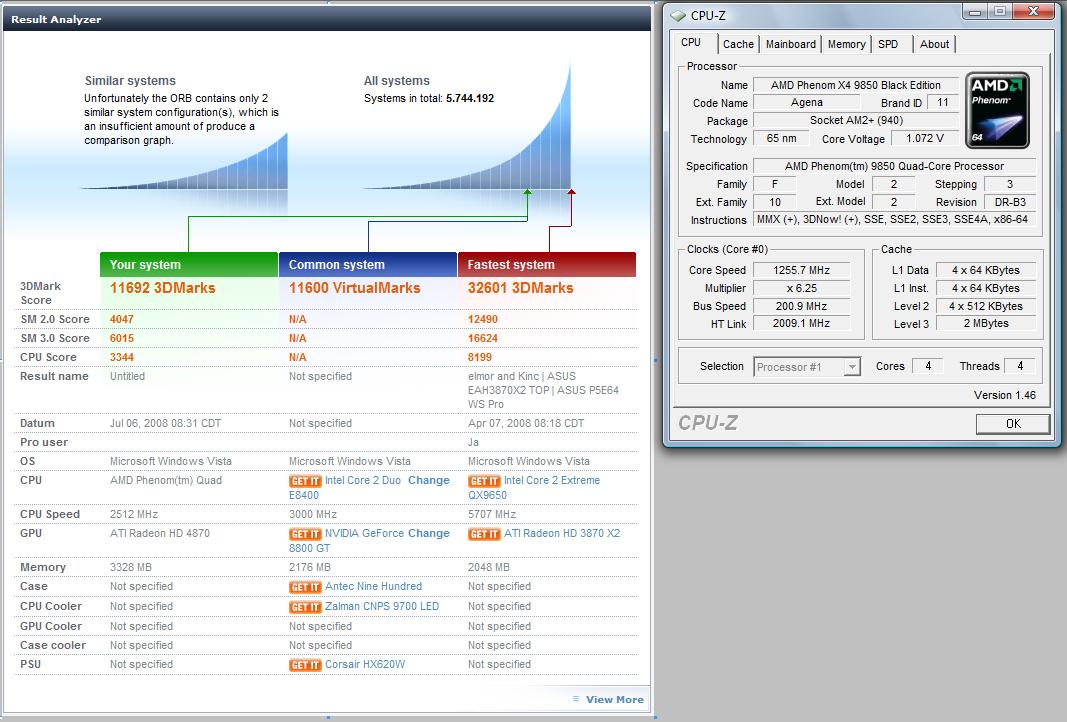This screenshot has height=722, width=1067.
Task: Click the Your system score 11692 3DMarks
Action: (x=163, y=288)
